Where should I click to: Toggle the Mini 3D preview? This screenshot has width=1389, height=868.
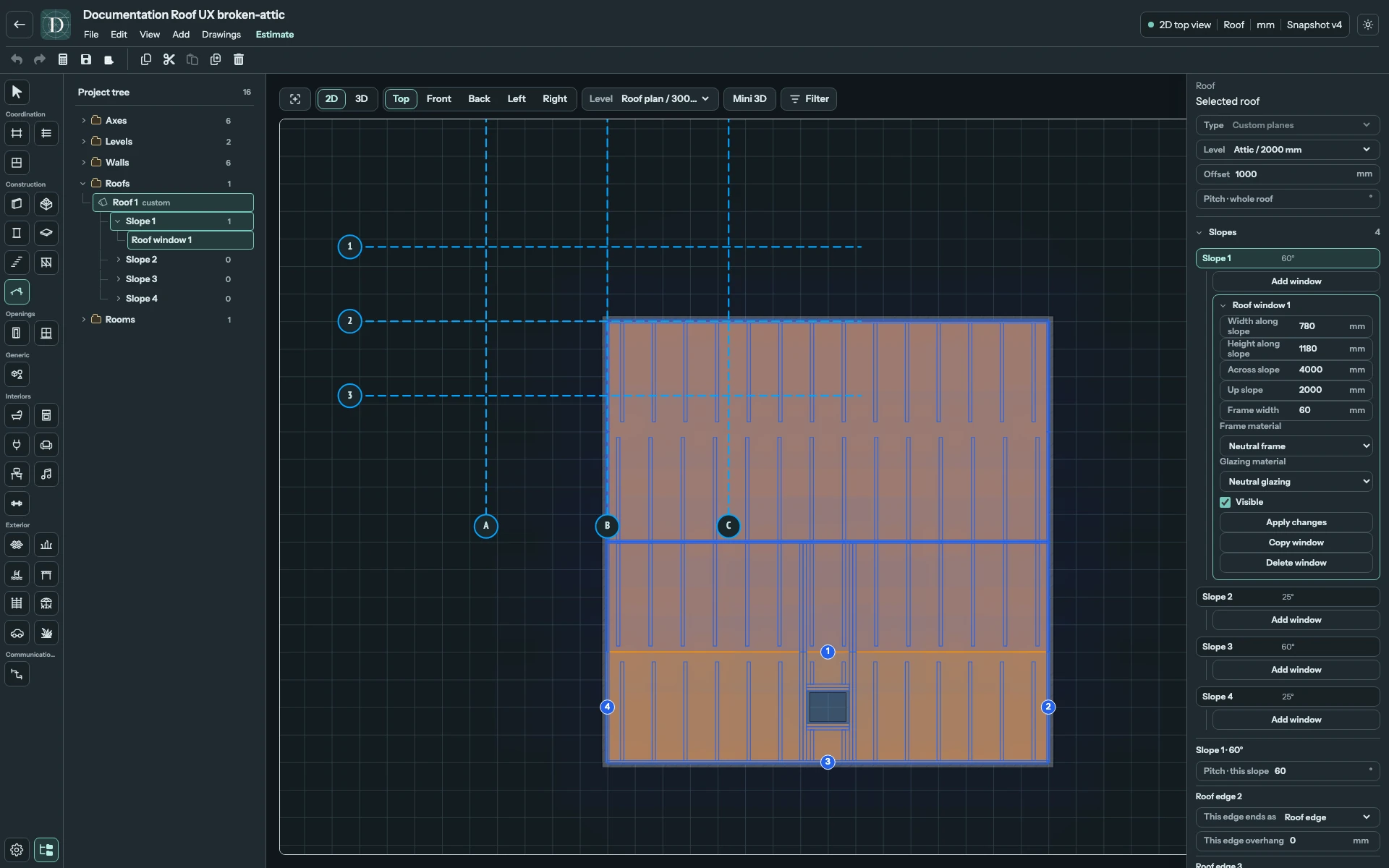(x=749, y=99)
